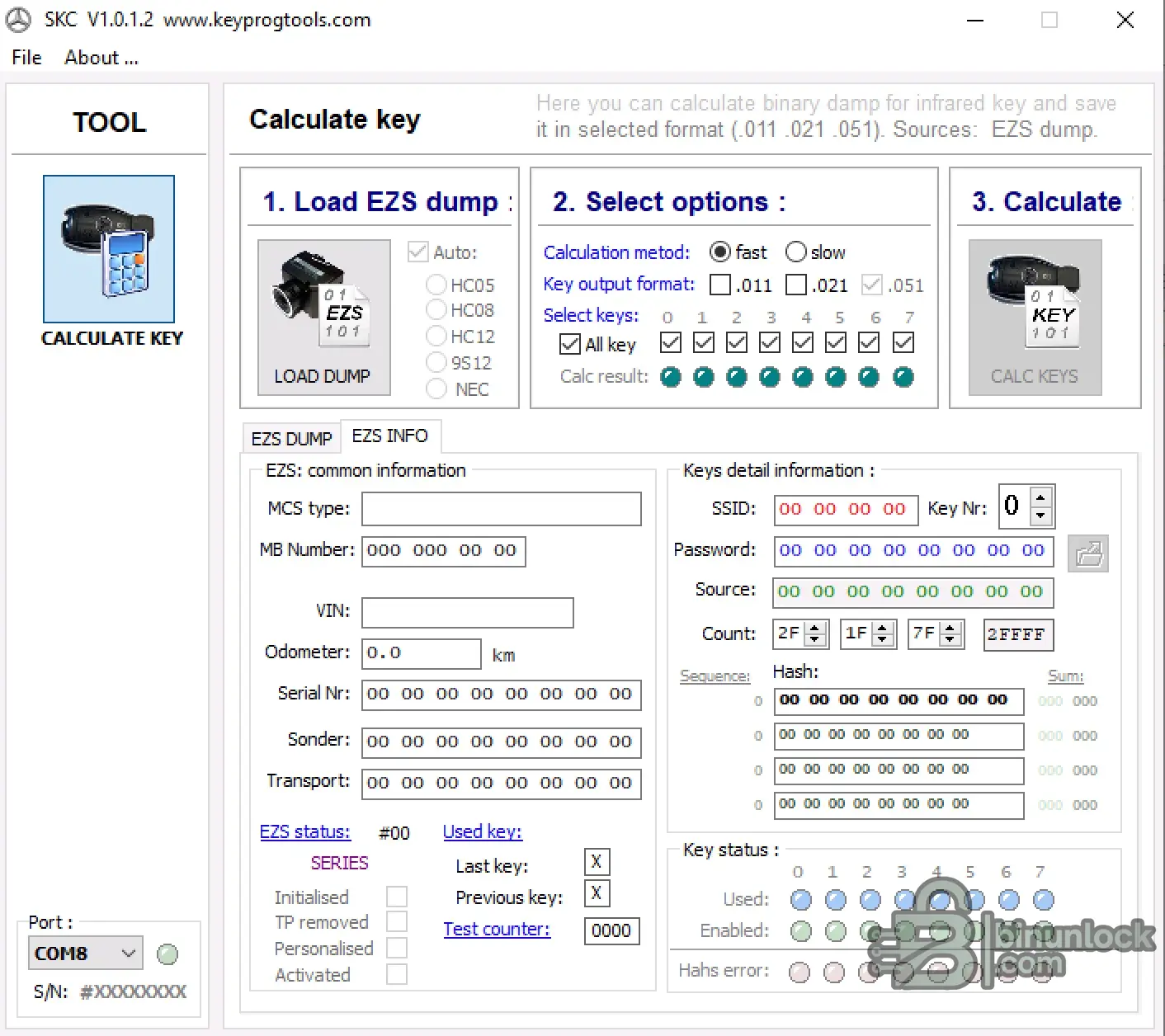The image size is (1165, 1036).
Task: Click the Transport hex field
Action: click(x=502, y=784)
